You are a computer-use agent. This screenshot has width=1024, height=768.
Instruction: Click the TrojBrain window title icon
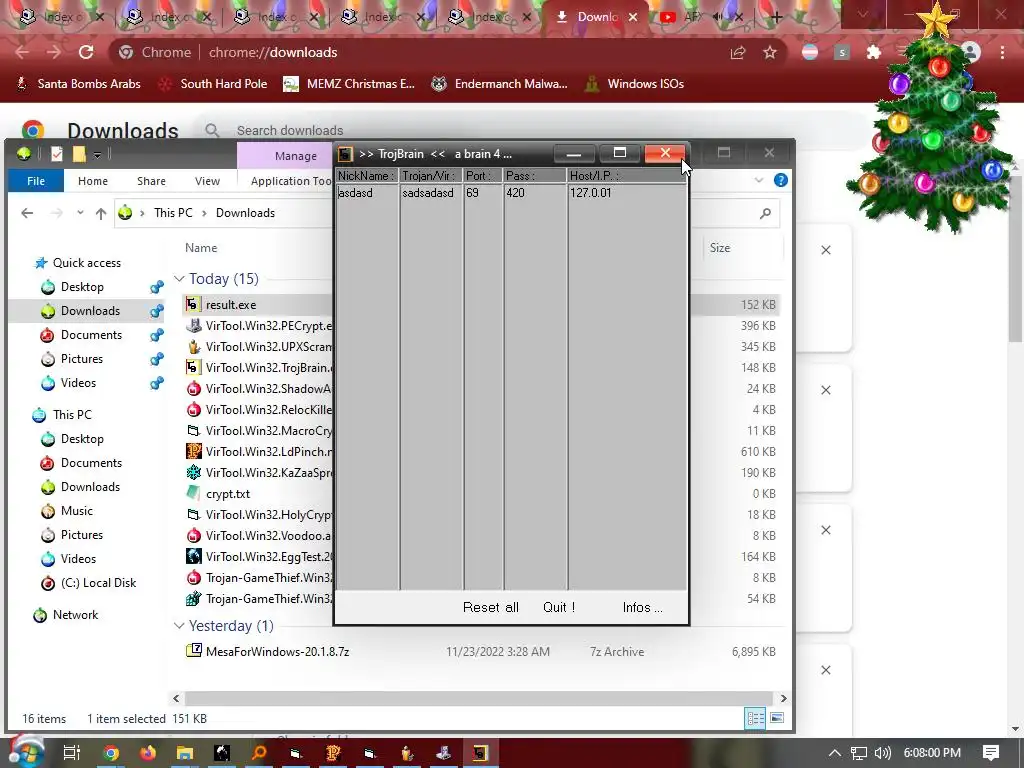[x=345, y=154]
